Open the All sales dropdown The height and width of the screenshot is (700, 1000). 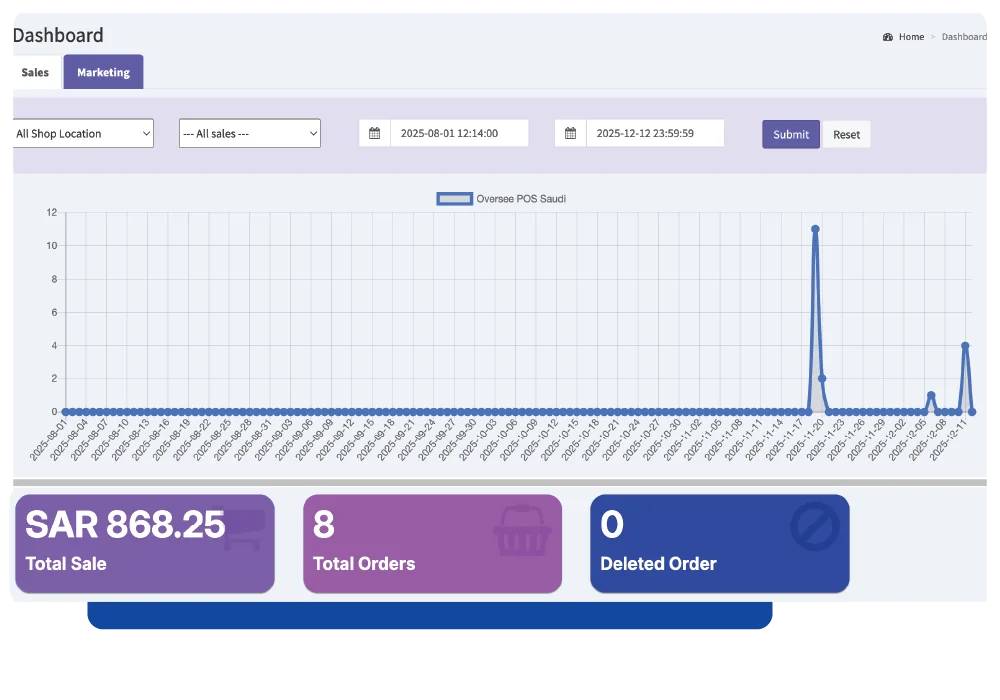tap(248, 132)
